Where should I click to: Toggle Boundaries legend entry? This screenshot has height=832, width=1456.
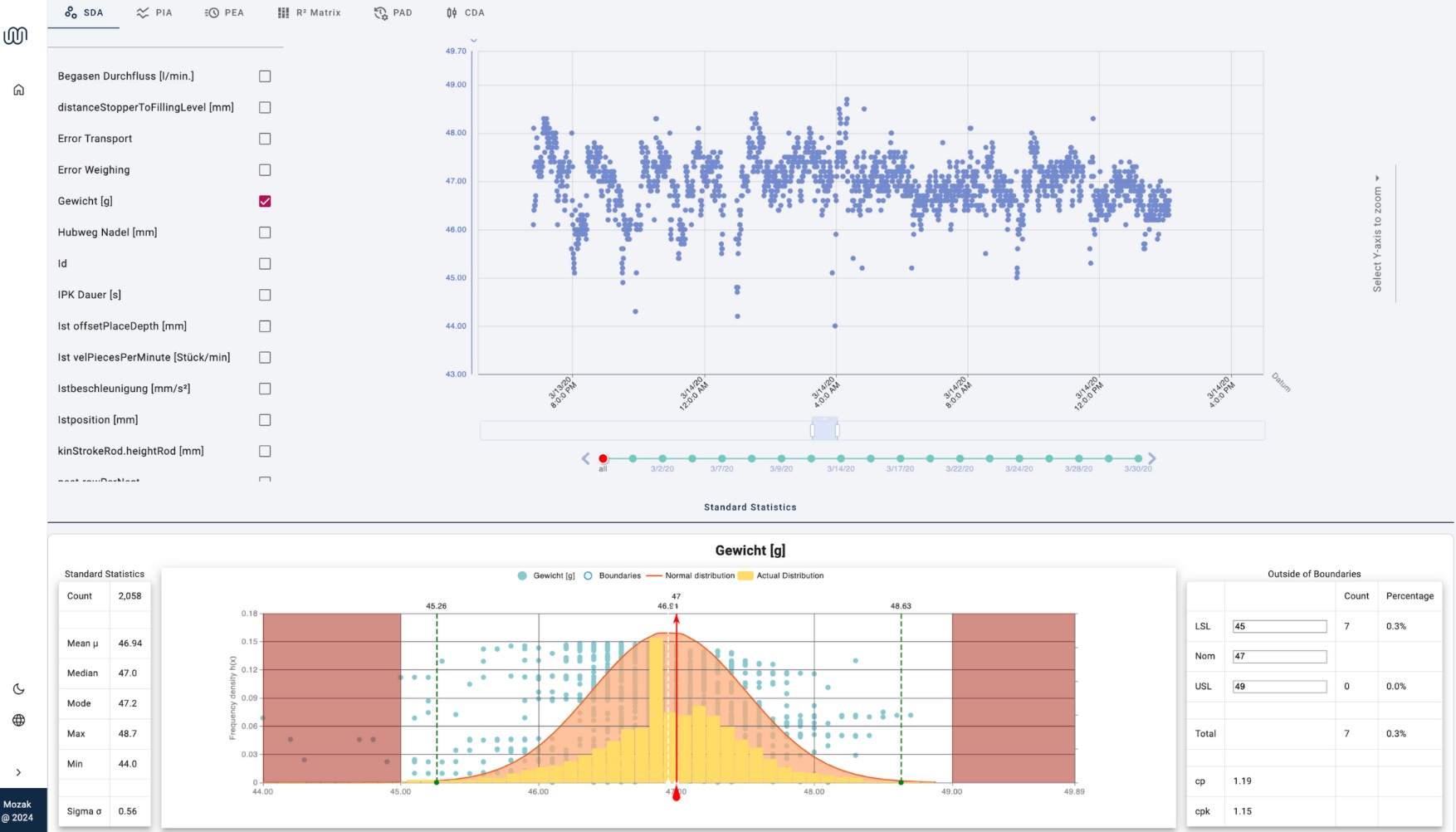613,575
